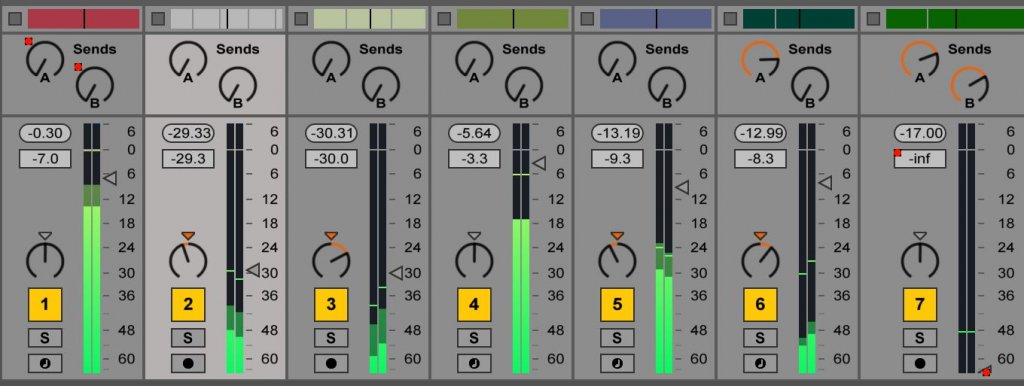The width and height of the screenshot is (1024, 386).
Task: Click the volume fader handle on track 1
Action: 110,178
